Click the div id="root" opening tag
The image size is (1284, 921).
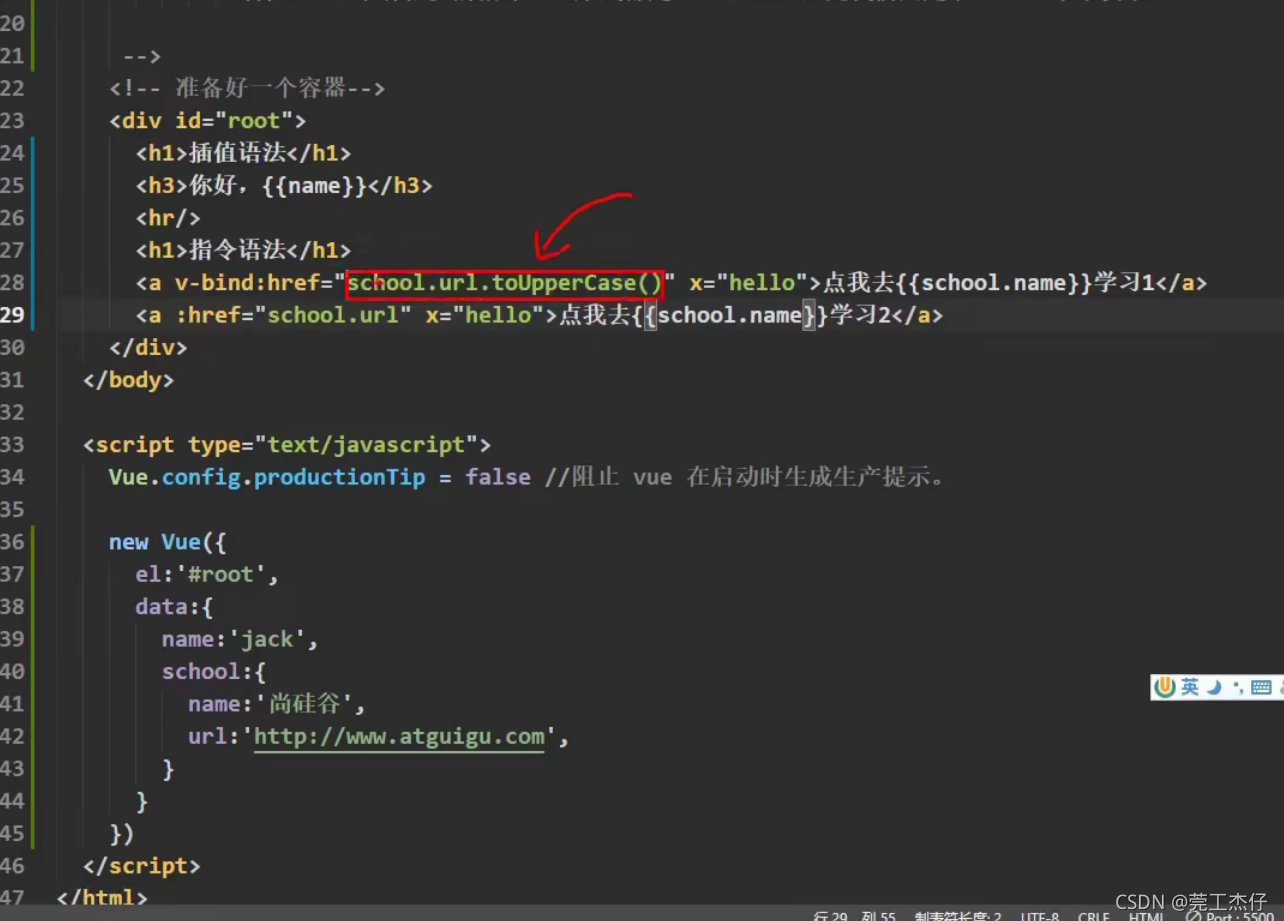point(207,121)
